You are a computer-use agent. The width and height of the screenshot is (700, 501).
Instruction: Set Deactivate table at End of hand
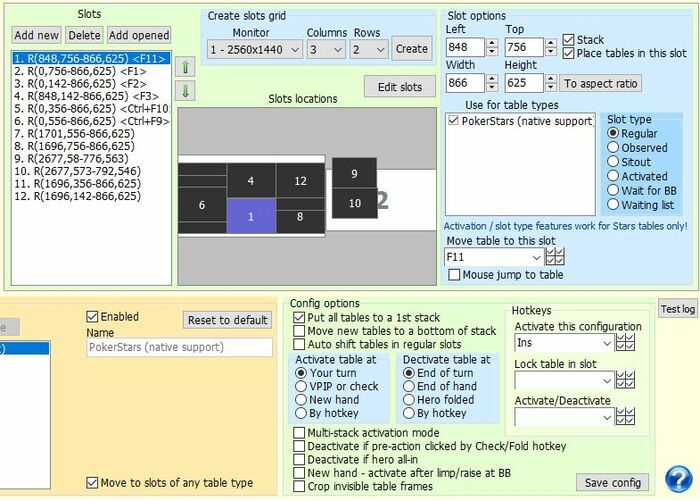click(x=409, y=386)
